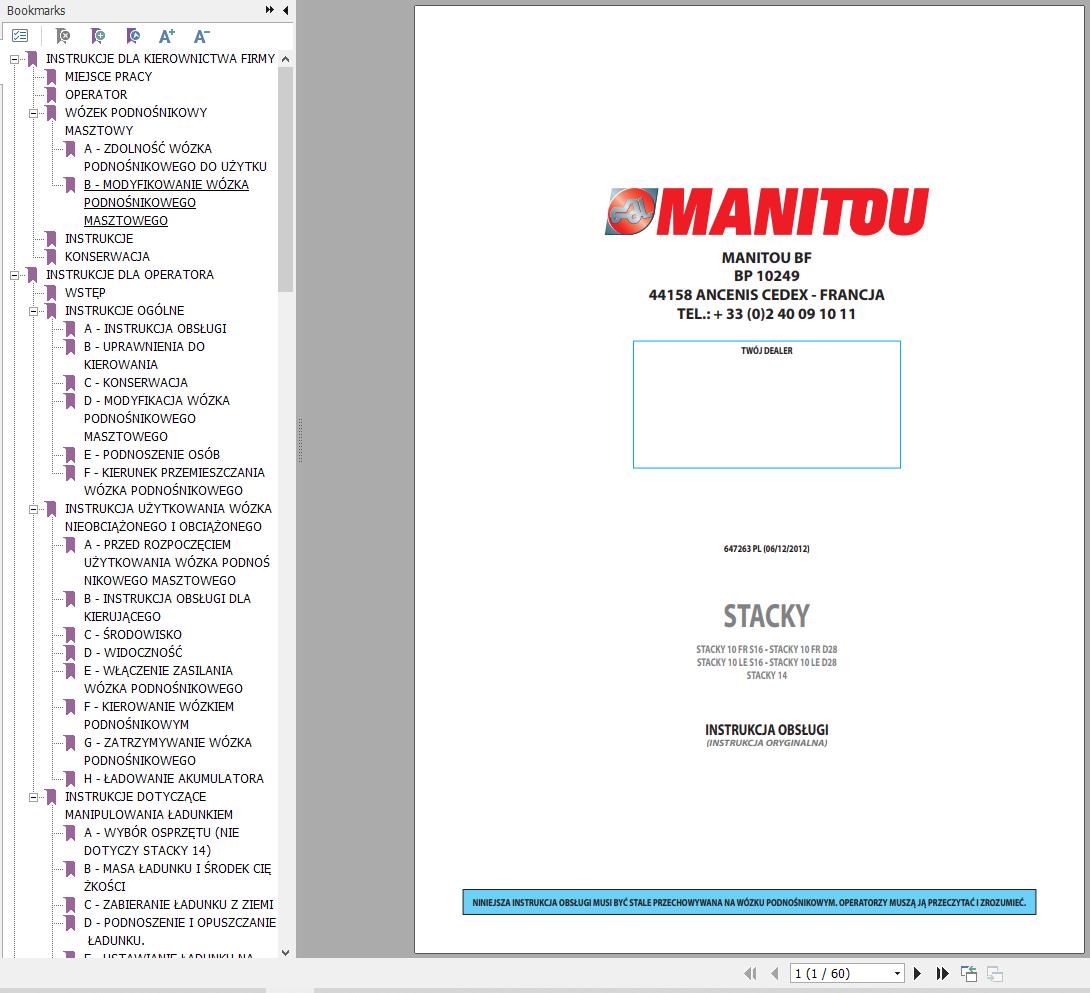This screenshot has width=1090, height=993.
Task: Click the add new bookmark icon
Action: 98,35
